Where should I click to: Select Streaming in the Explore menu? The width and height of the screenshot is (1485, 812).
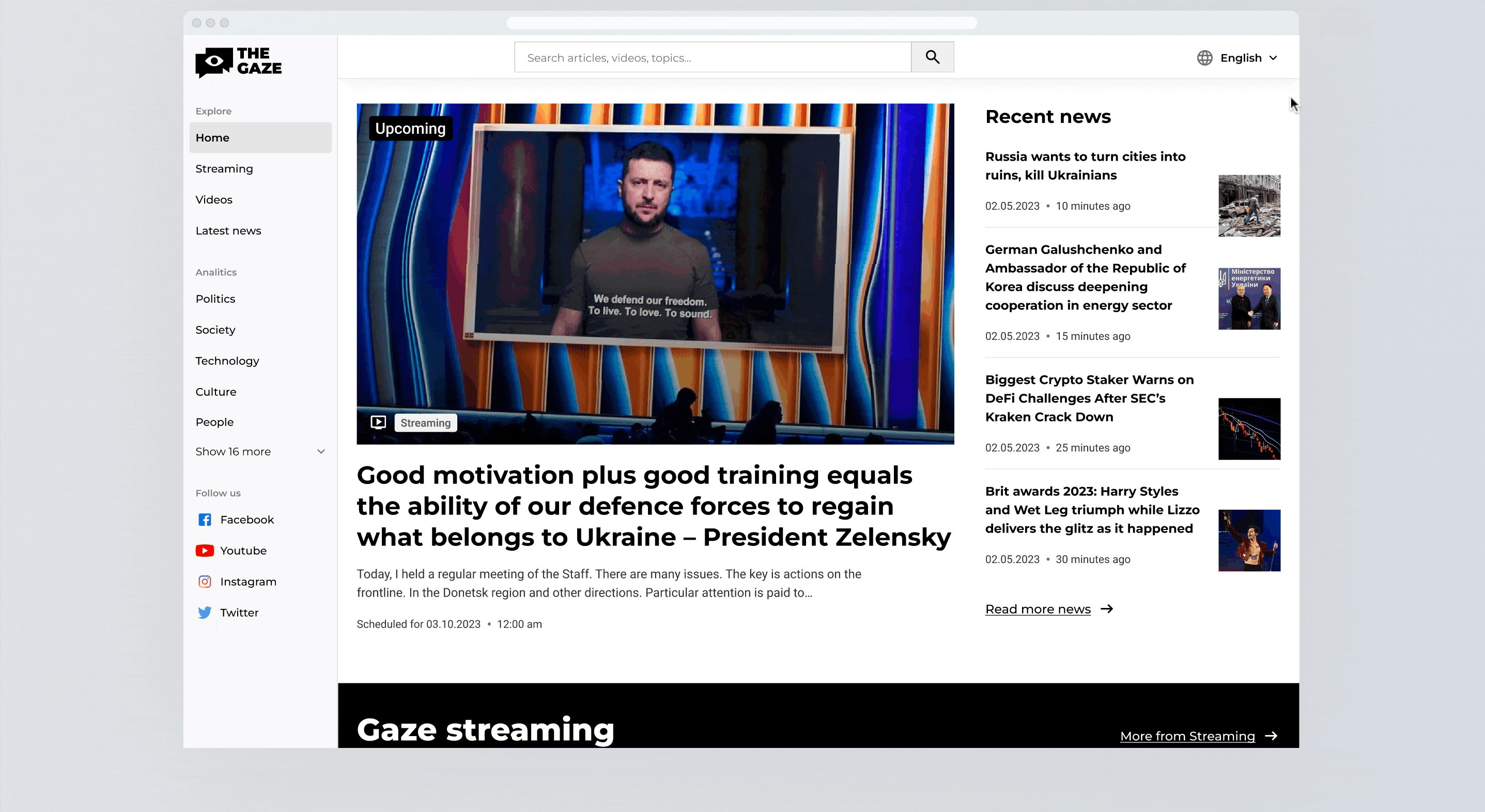click(224, 168)
